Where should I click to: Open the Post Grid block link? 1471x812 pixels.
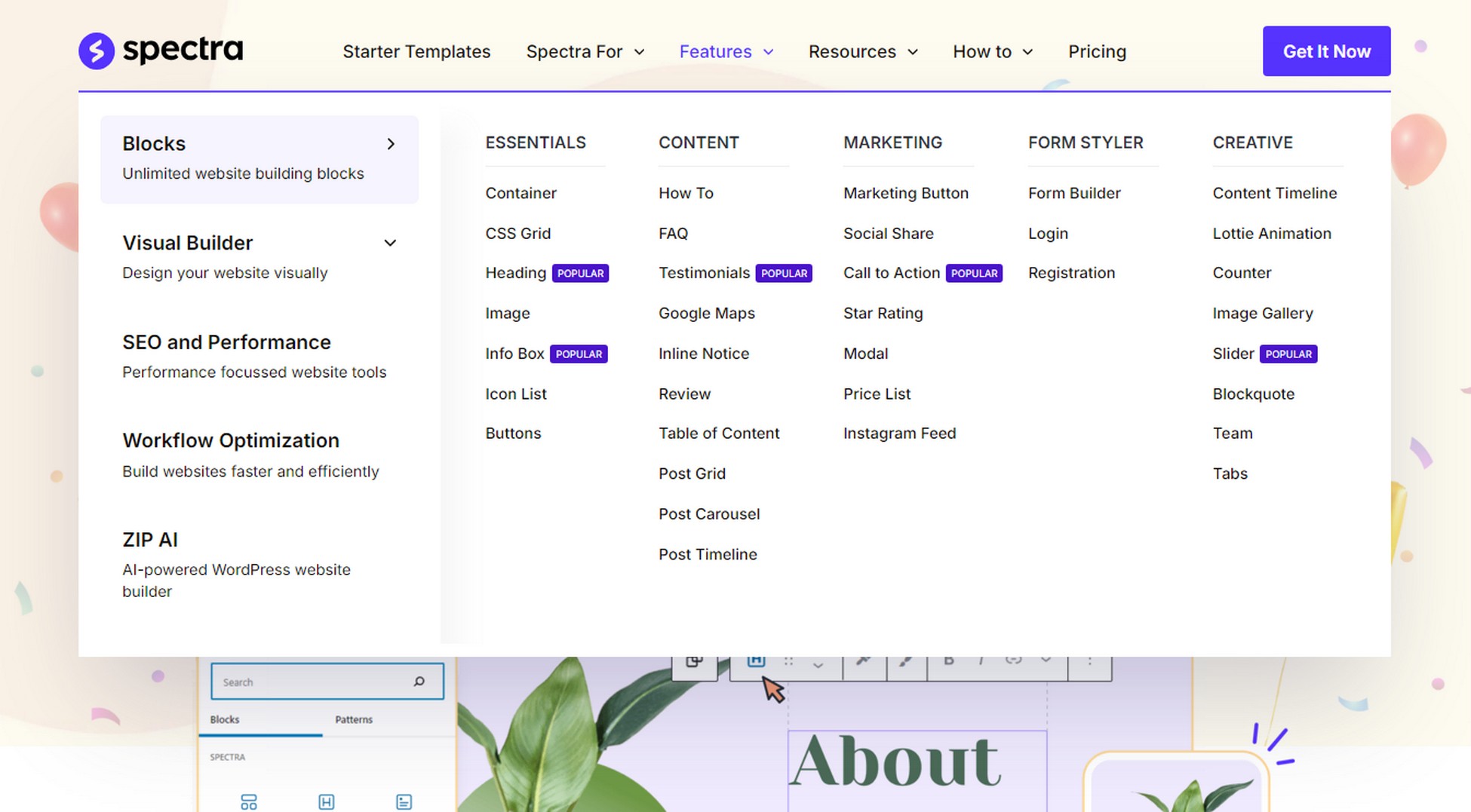692,473
